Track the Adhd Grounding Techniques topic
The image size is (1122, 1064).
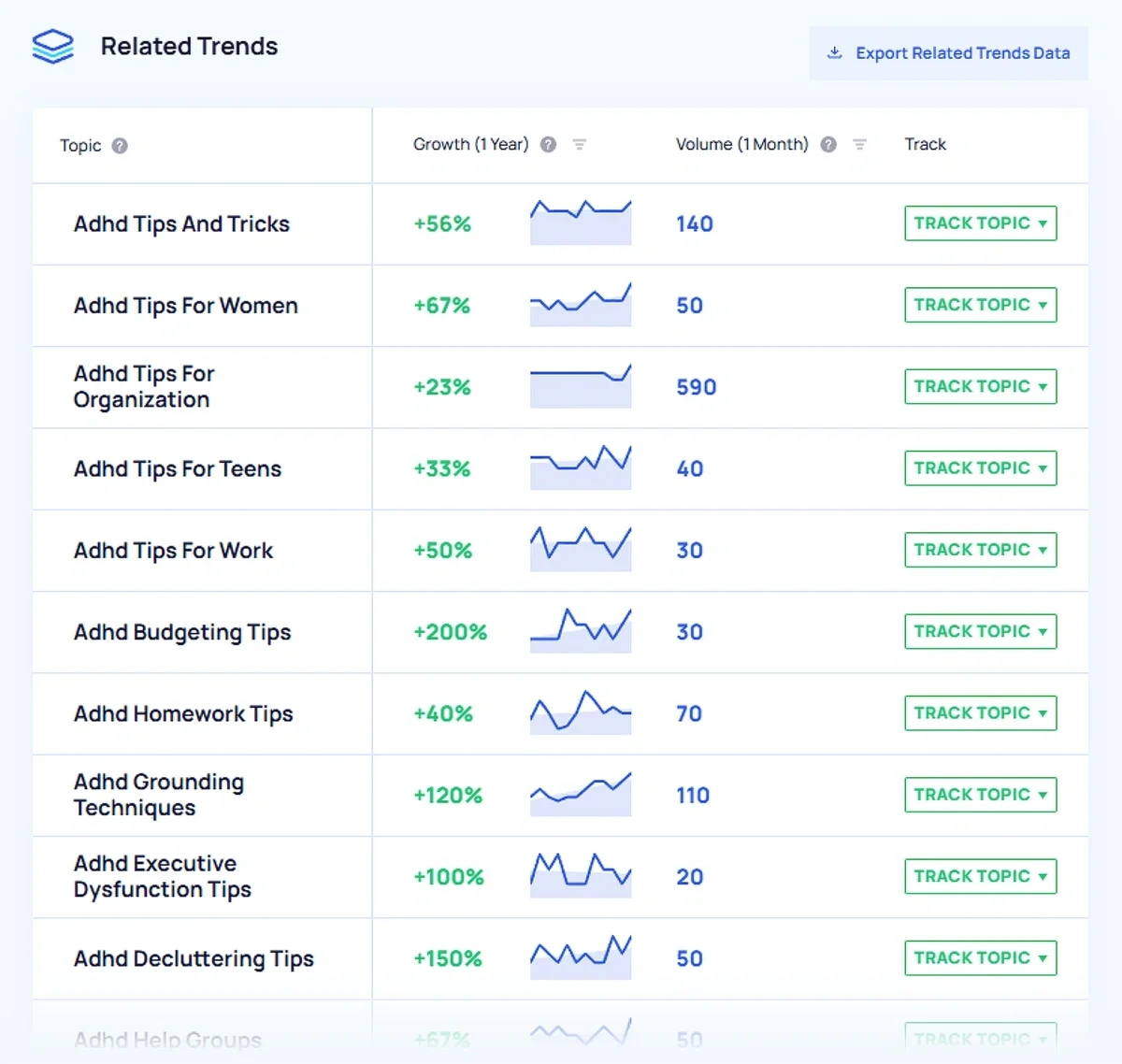(x=980, y=794)
